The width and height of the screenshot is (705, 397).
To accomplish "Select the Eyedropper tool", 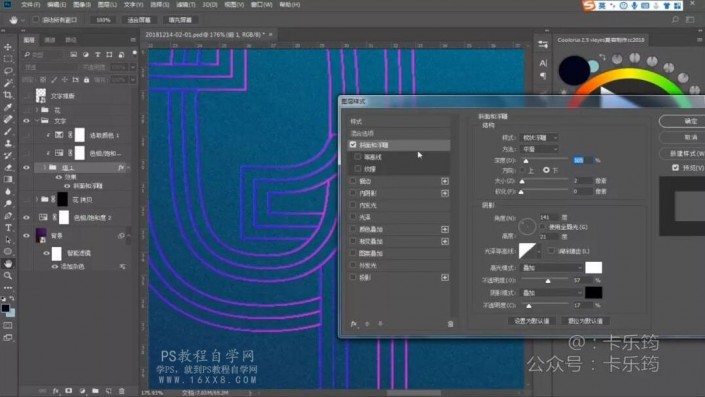I will 8,107.
